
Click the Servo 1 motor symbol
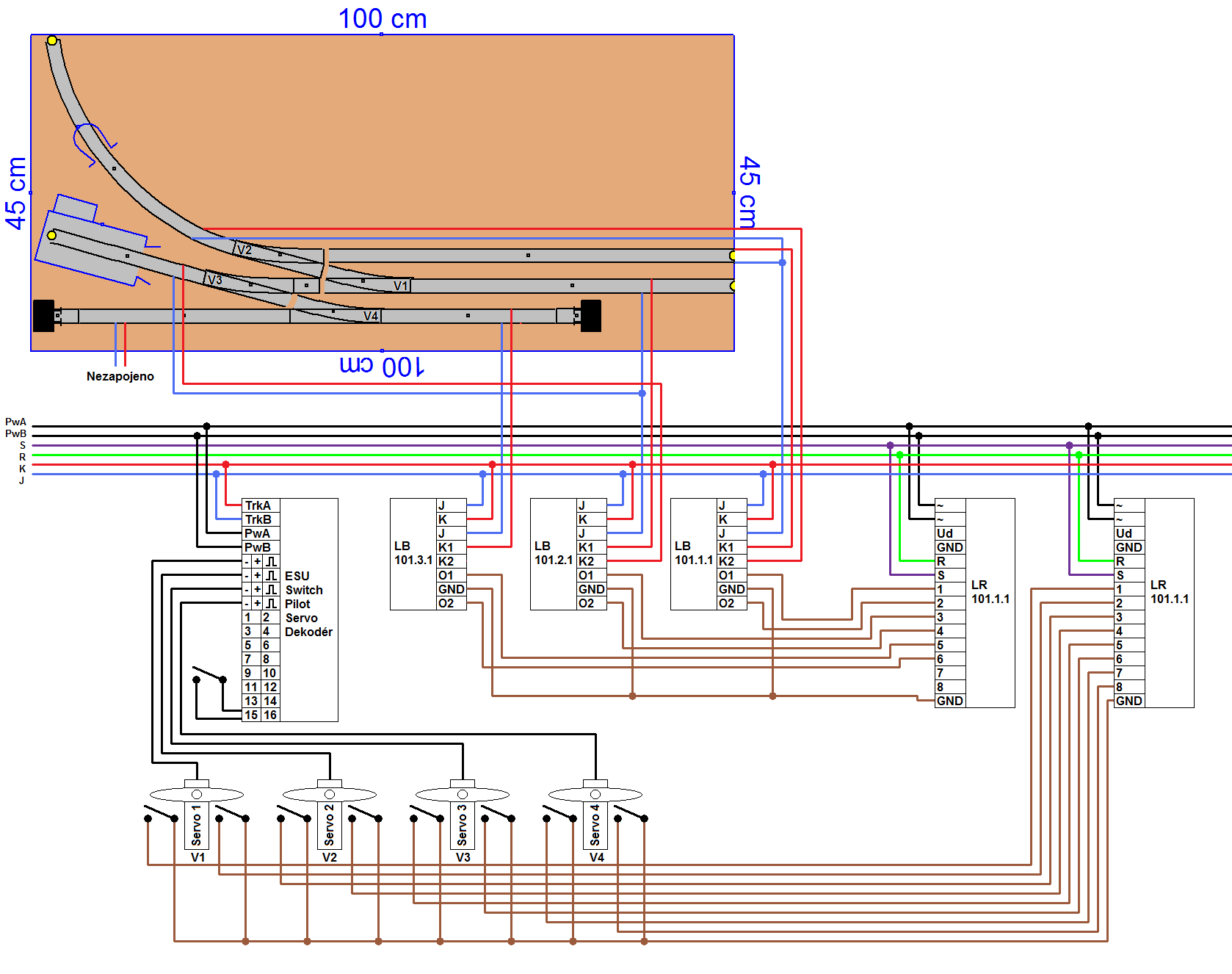(197, 814)
